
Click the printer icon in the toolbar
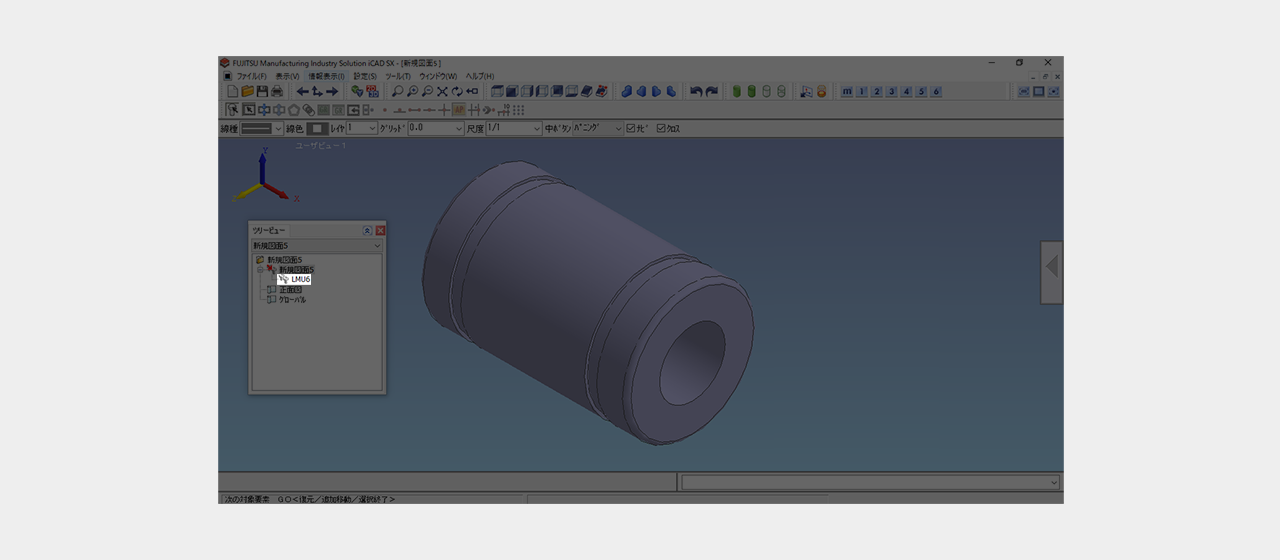coord(276,92)
